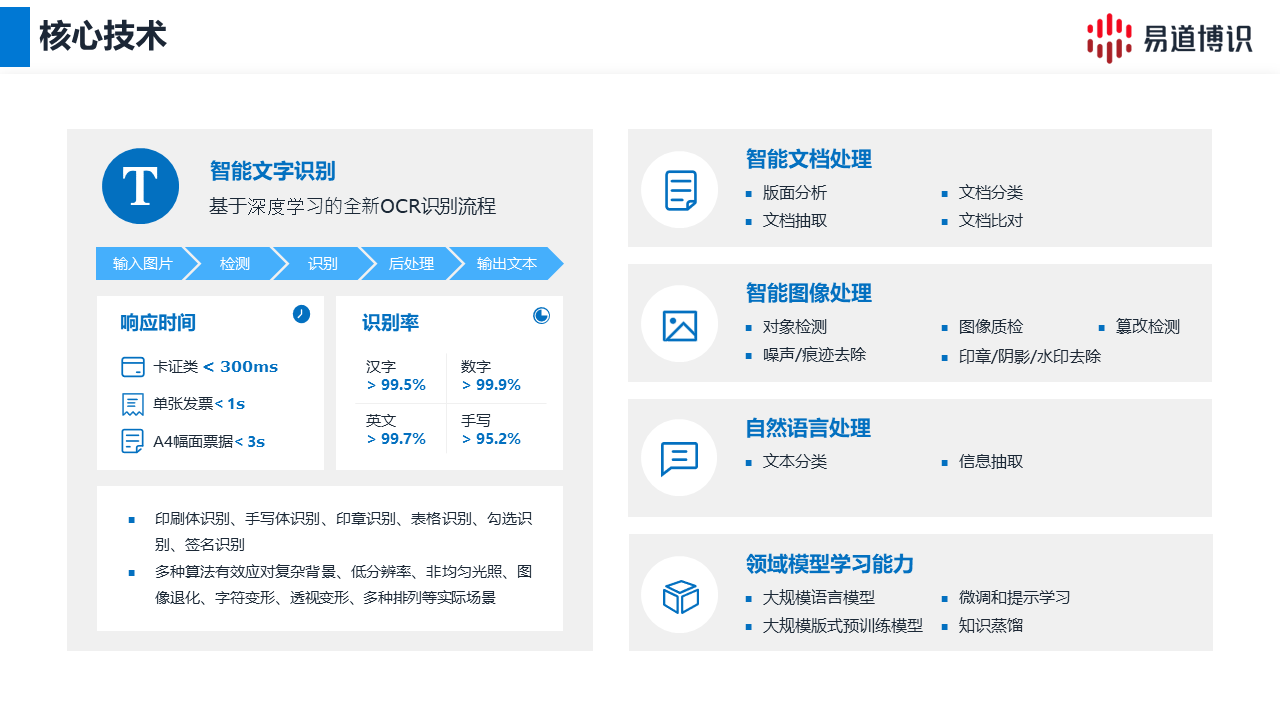The image size is (1280, 720).
Task: Select the 识别 step arrow
Action: pos(322,264)
